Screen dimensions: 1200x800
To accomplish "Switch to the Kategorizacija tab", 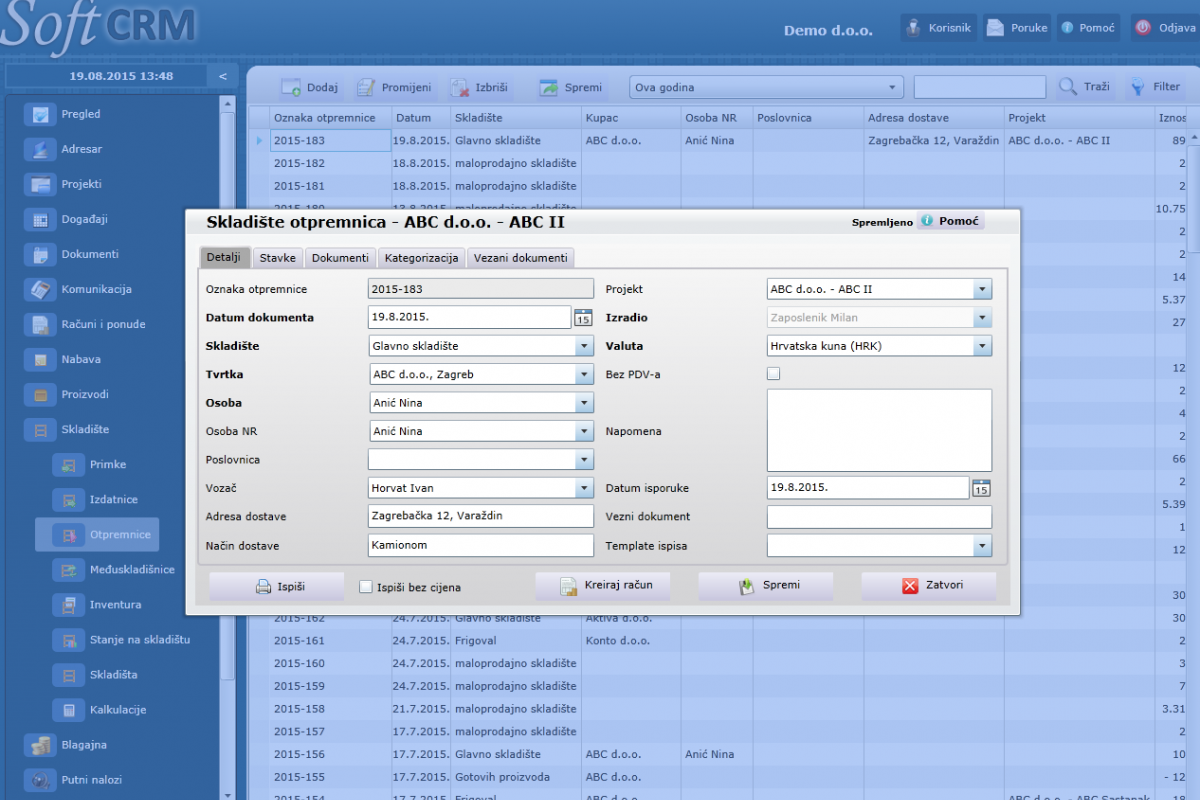I will (x=421, y=257).
